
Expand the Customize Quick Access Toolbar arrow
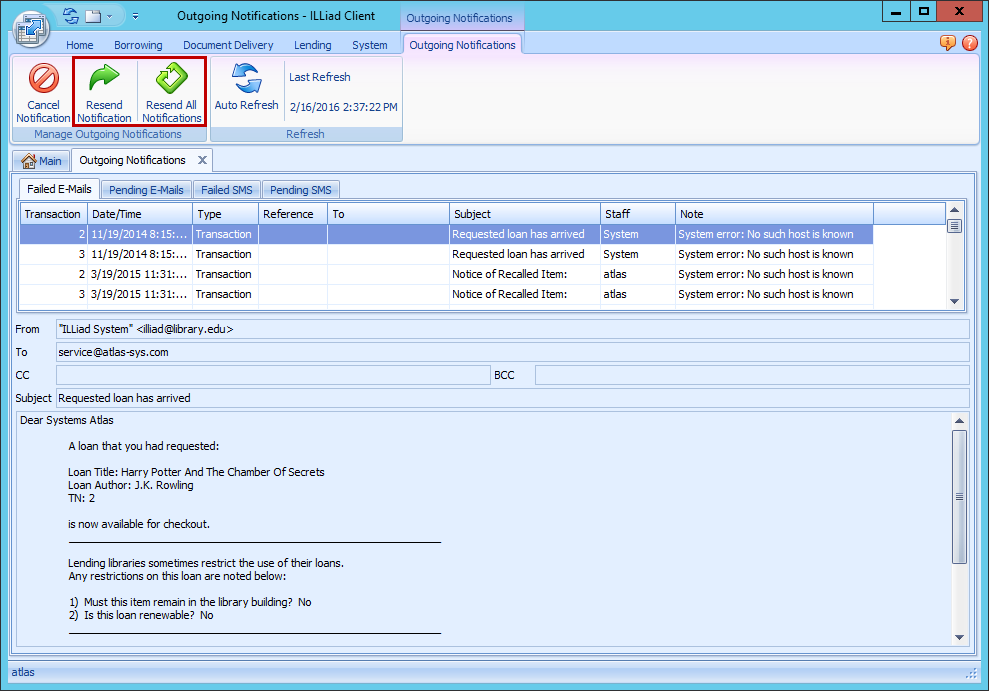click(135, 17)
